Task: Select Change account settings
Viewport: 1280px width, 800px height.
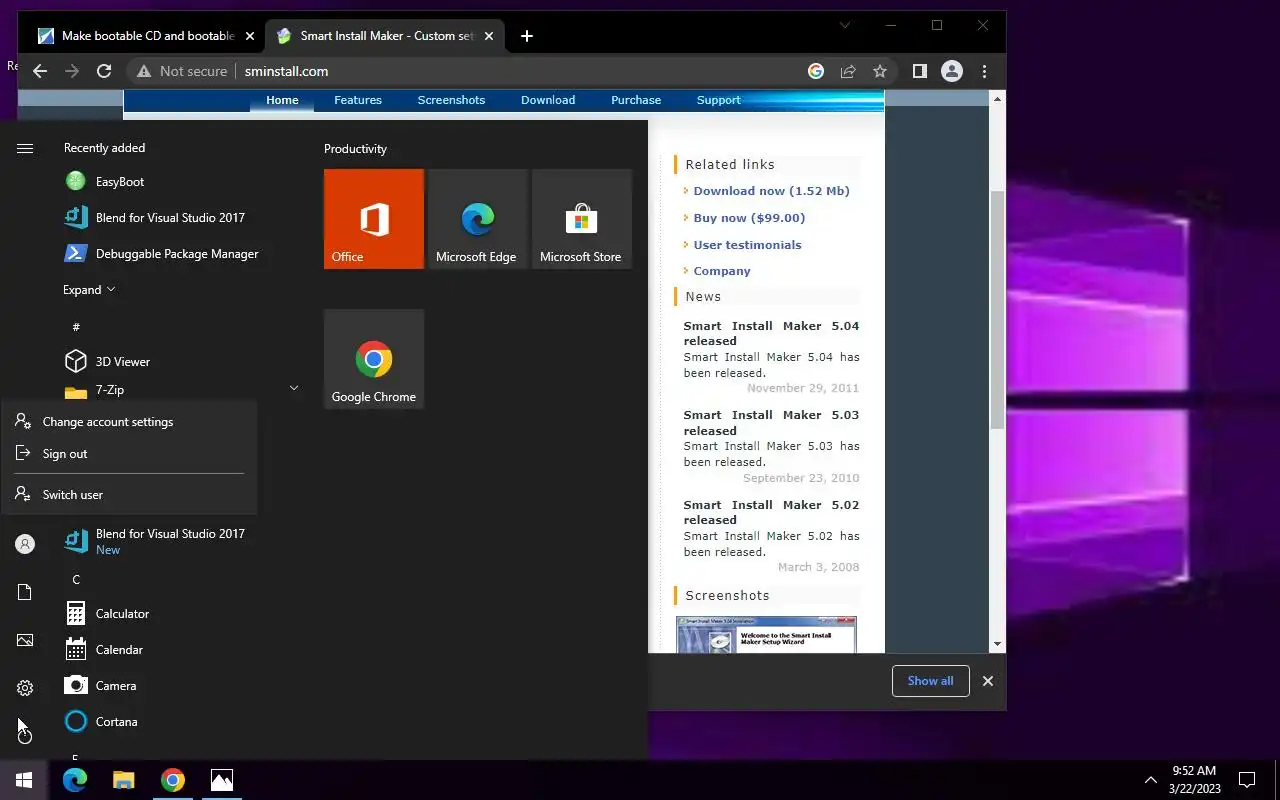Action: (x=129, y=422)
